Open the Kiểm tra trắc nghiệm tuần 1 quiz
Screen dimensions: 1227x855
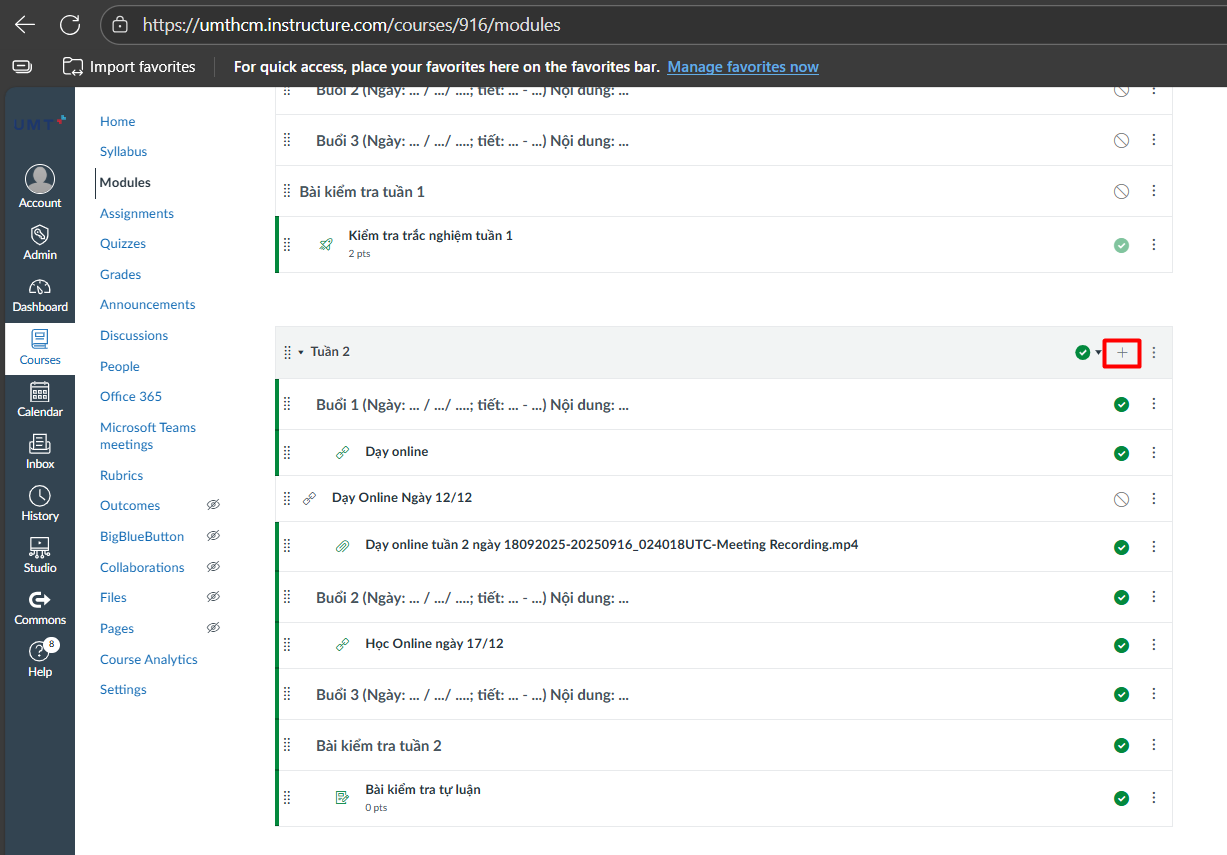point(430,235)
